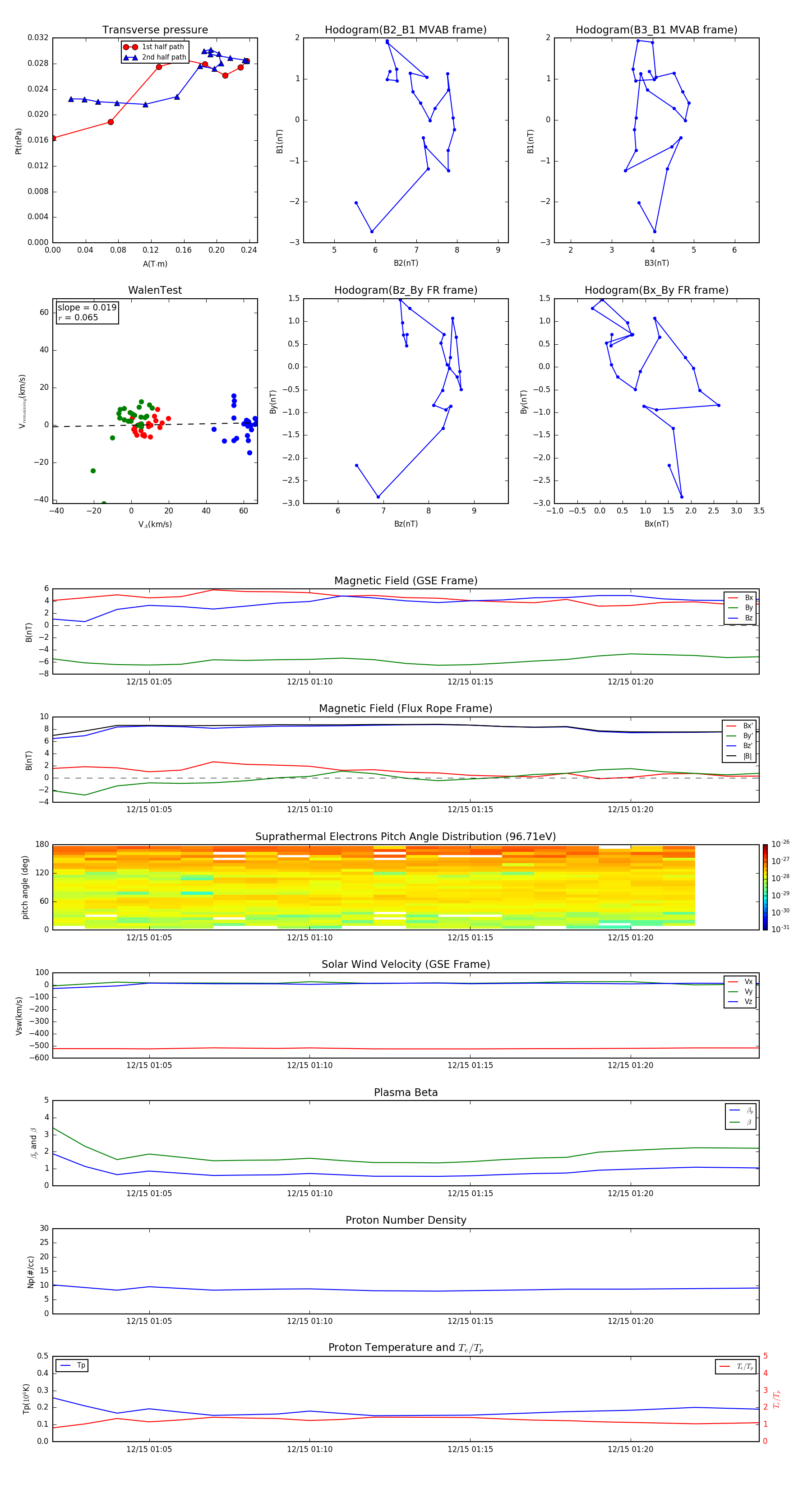Image resolution: width=812 pixels, height=1489 pixels.
Task: Click the "Bz(nT)" x-axis label
Action: click(x=406, y=524)
